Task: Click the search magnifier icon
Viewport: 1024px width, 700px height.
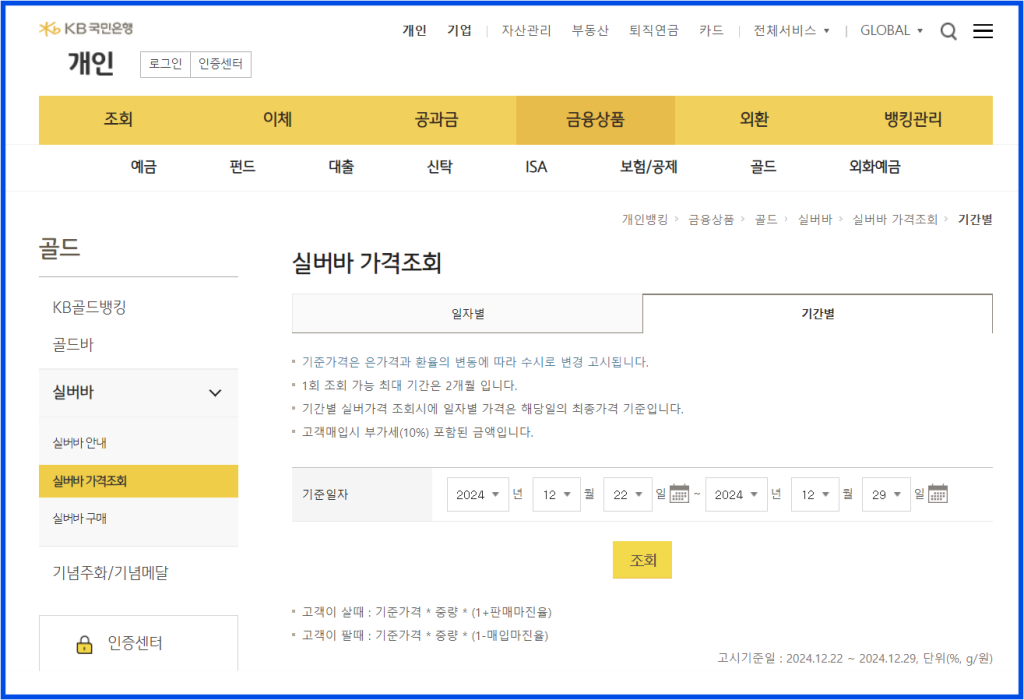Action: (949, 31)
